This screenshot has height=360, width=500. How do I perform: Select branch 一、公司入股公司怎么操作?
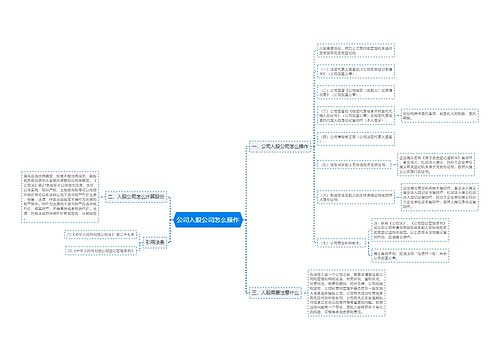[280, 147]
